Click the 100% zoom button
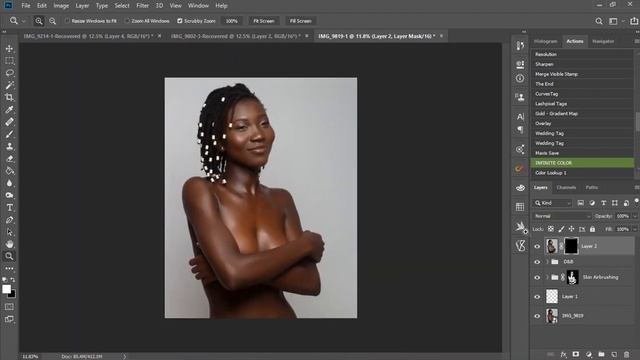 point(231,21)
